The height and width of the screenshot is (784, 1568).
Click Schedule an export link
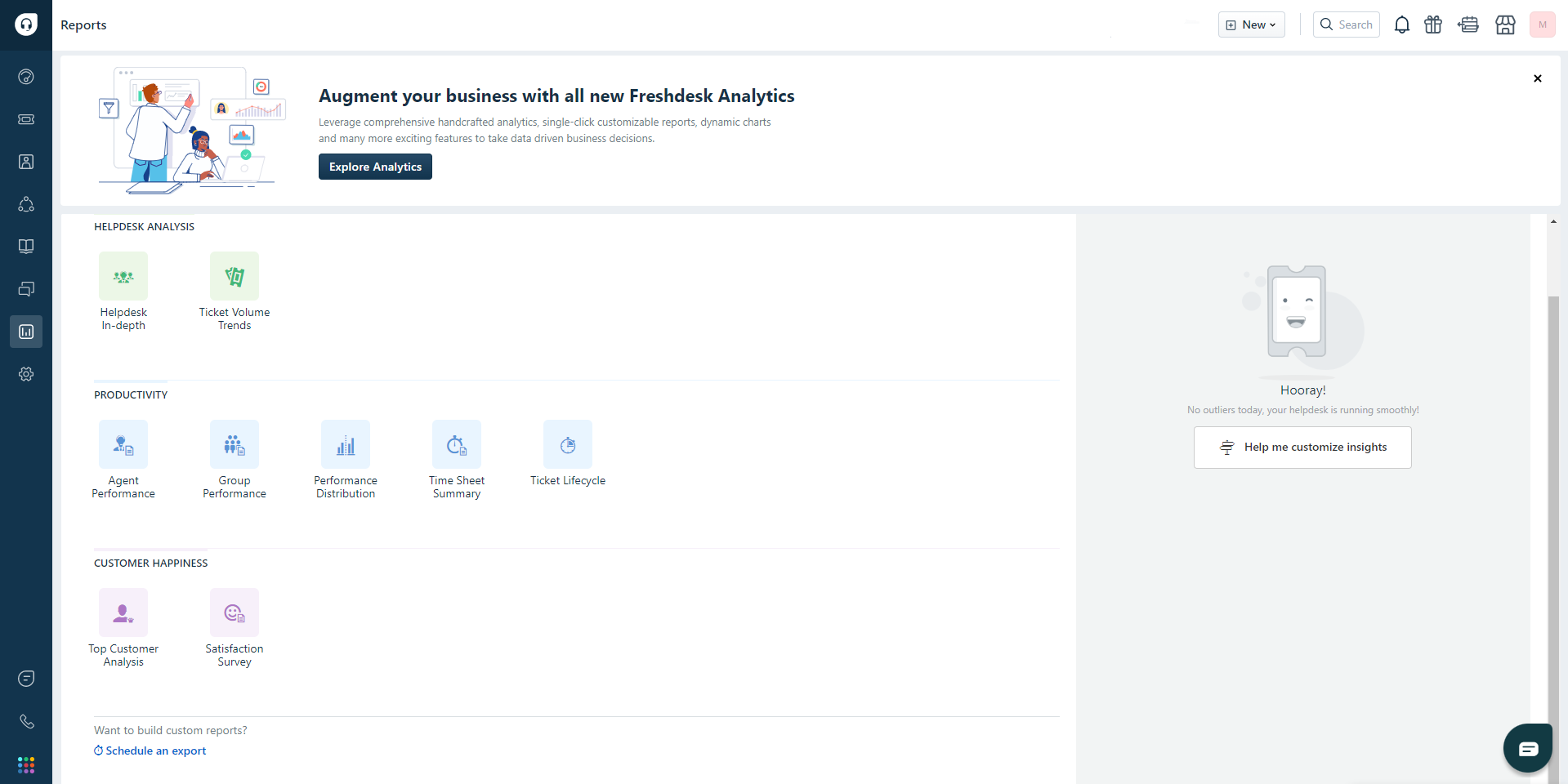click(x=150, y=751)
